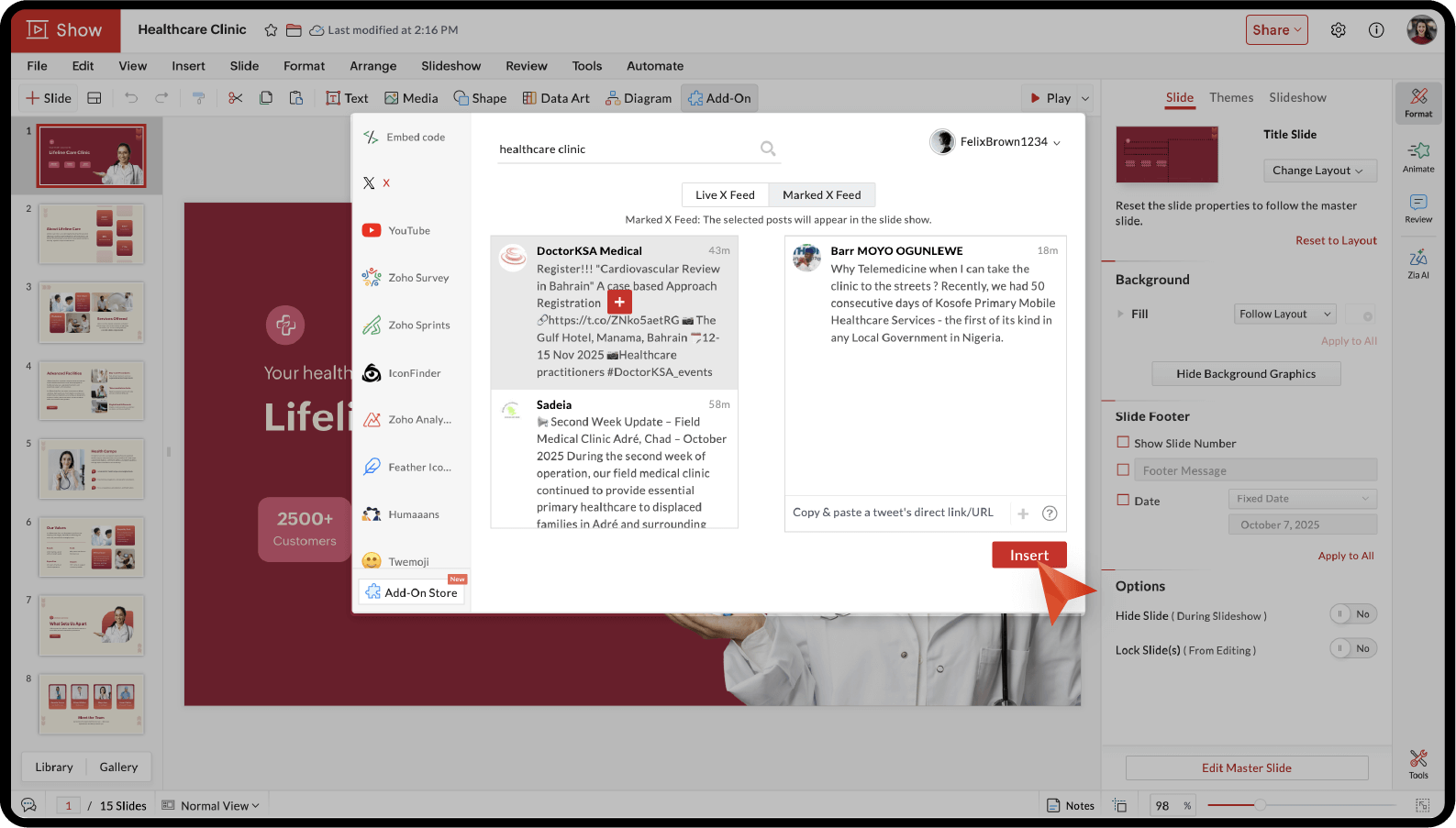1456x828 pixels.
Task: Click the fill color swatch beside Follow Layout
Action: pyautogui.click(x=1361, y=315)
